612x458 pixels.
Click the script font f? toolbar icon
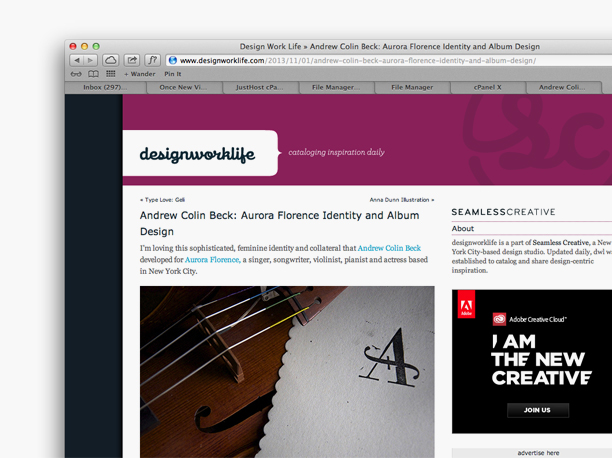click(153, 60)
